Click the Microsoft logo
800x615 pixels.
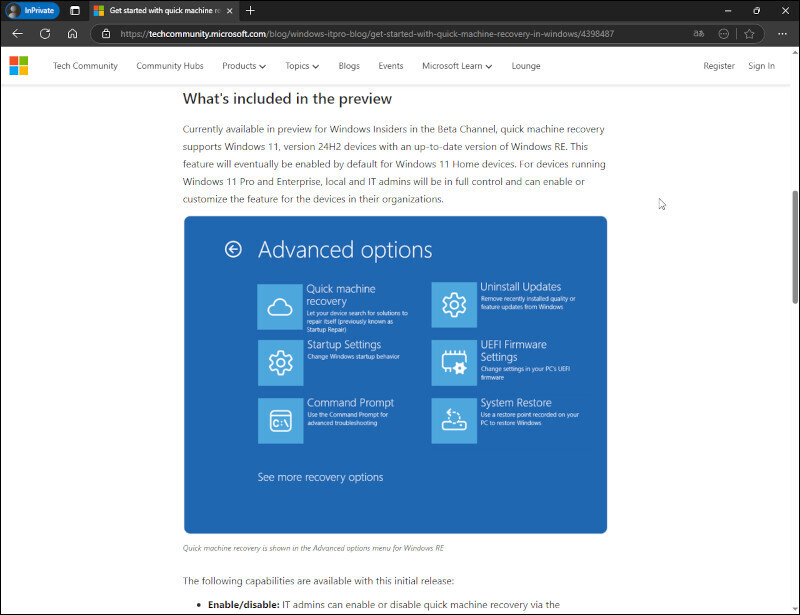click(19, 66)
